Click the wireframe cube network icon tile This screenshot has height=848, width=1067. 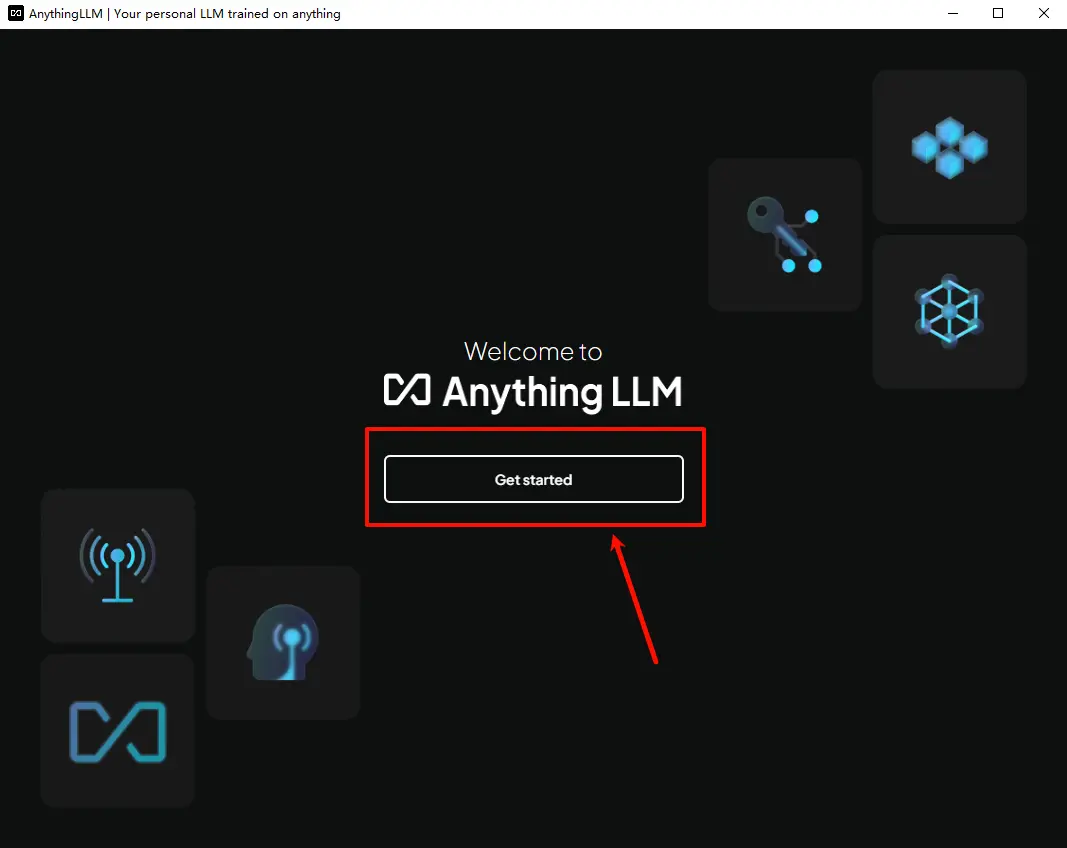949,312
